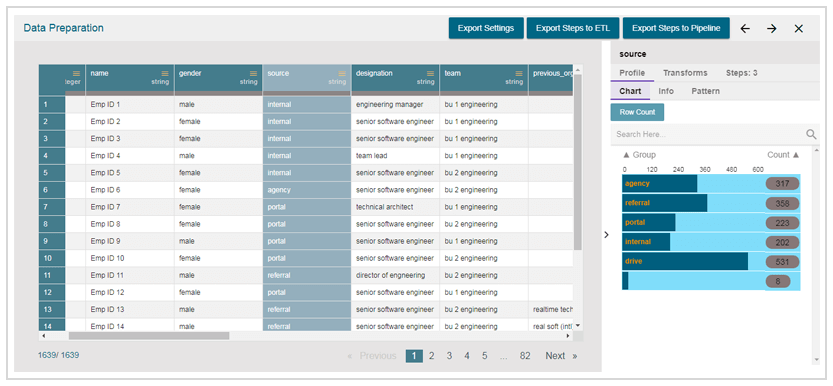Go back with the left arrow icon
The image size is (833, 386).
pyautogui.click(x=745, y=29)
